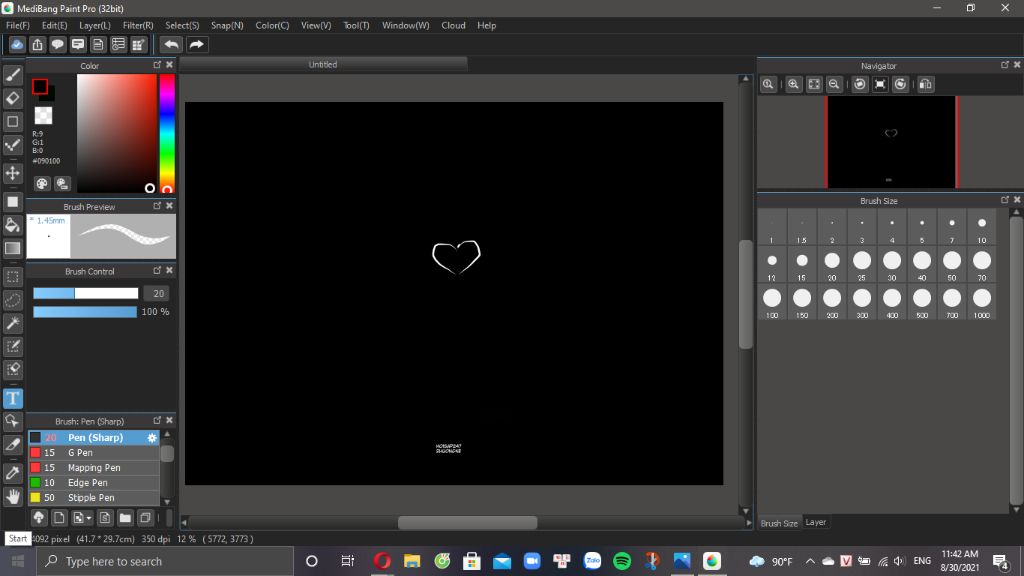Select the transparent color swatch
This screenshot has width=1024, height=576.
pos(43,116)
